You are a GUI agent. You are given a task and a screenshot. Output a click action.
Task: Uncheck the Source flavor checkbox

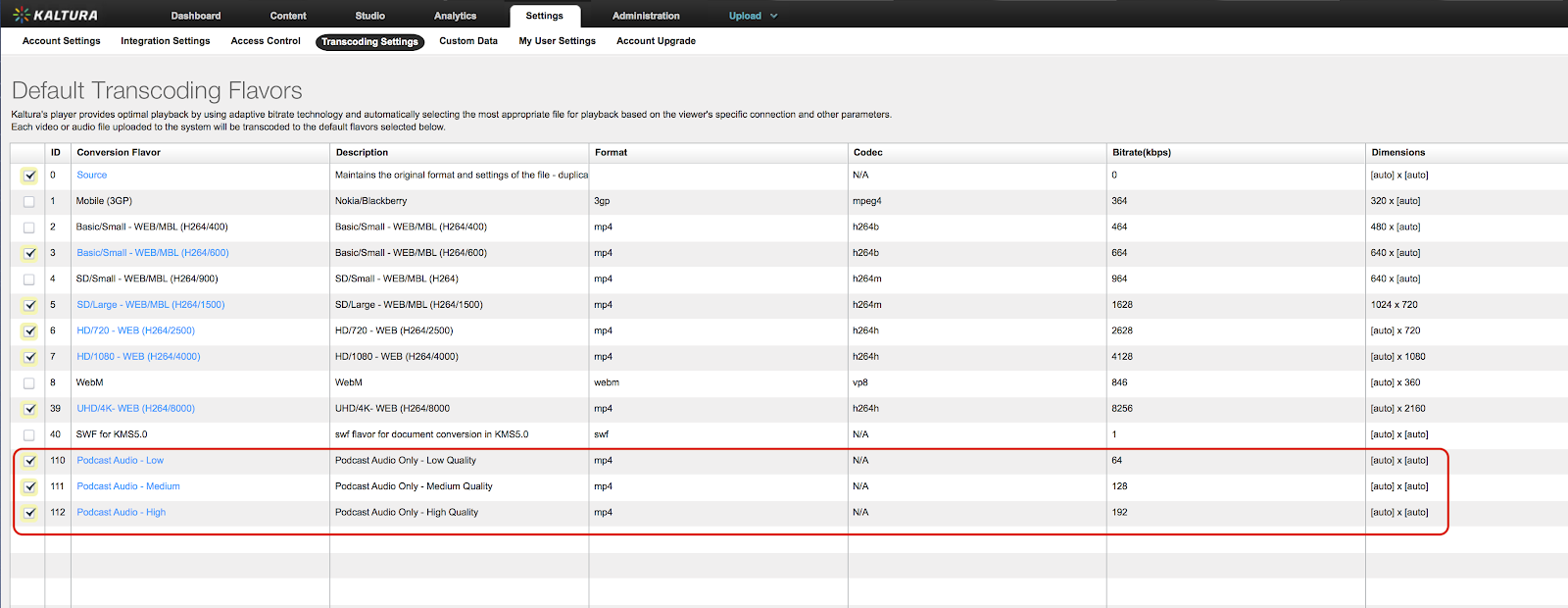coord(29,176)
